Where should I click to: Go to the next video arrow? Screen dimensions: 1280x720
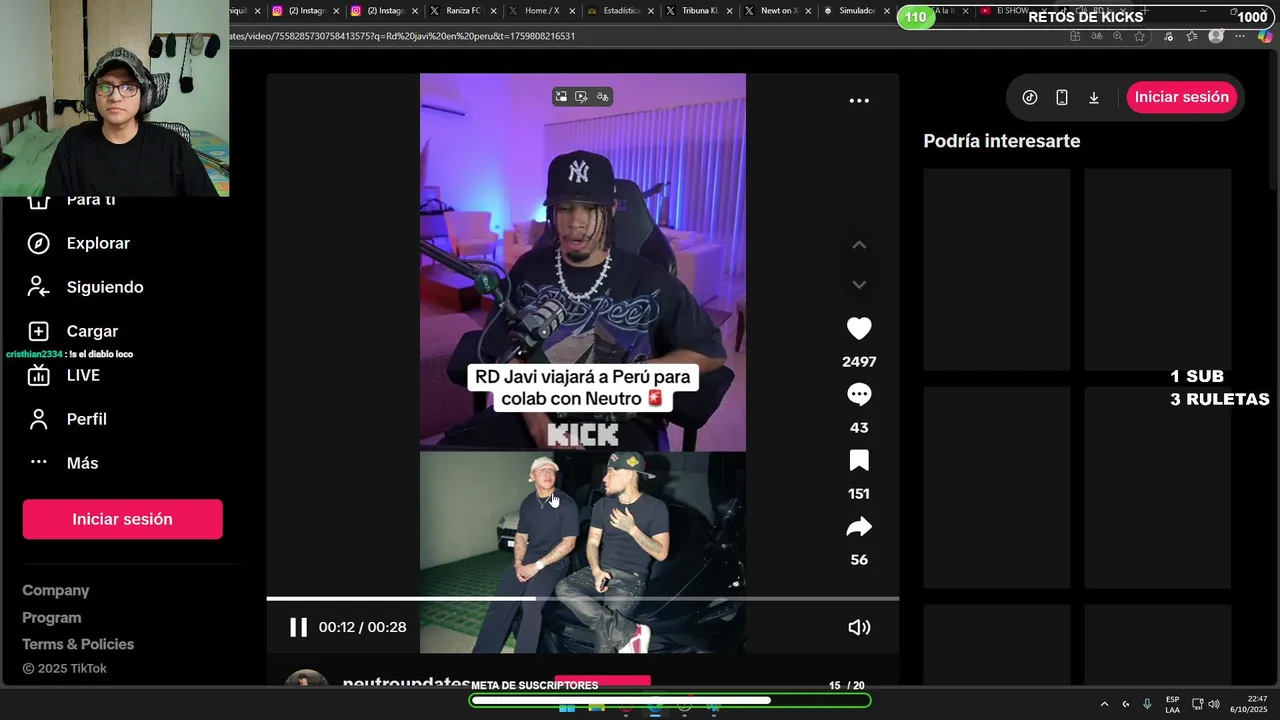click(859, 285)
